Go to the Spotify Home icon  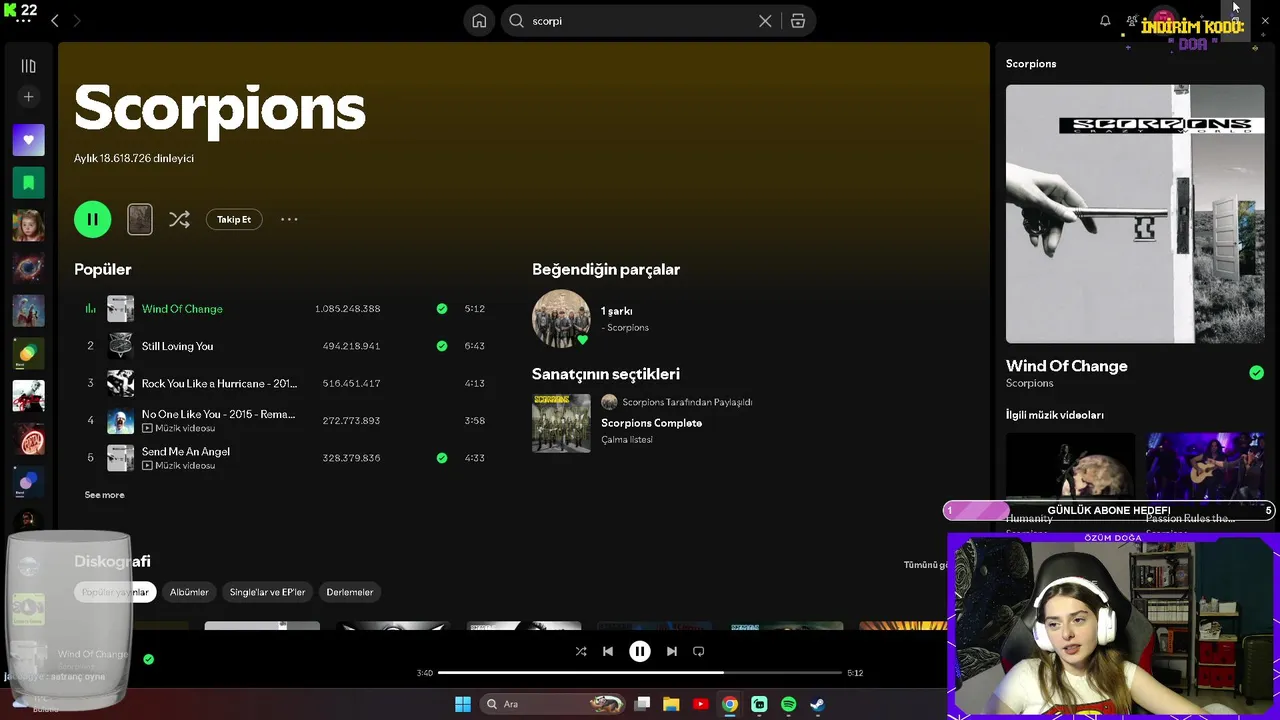tap(479, 21)
